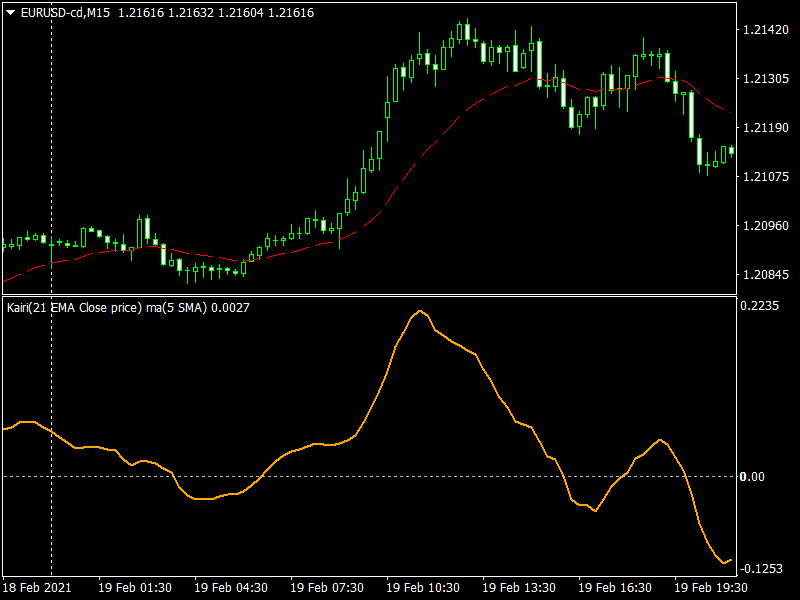Click the peak of the Kairi curve
Screen dimensions: 800x600
(420, 312)
